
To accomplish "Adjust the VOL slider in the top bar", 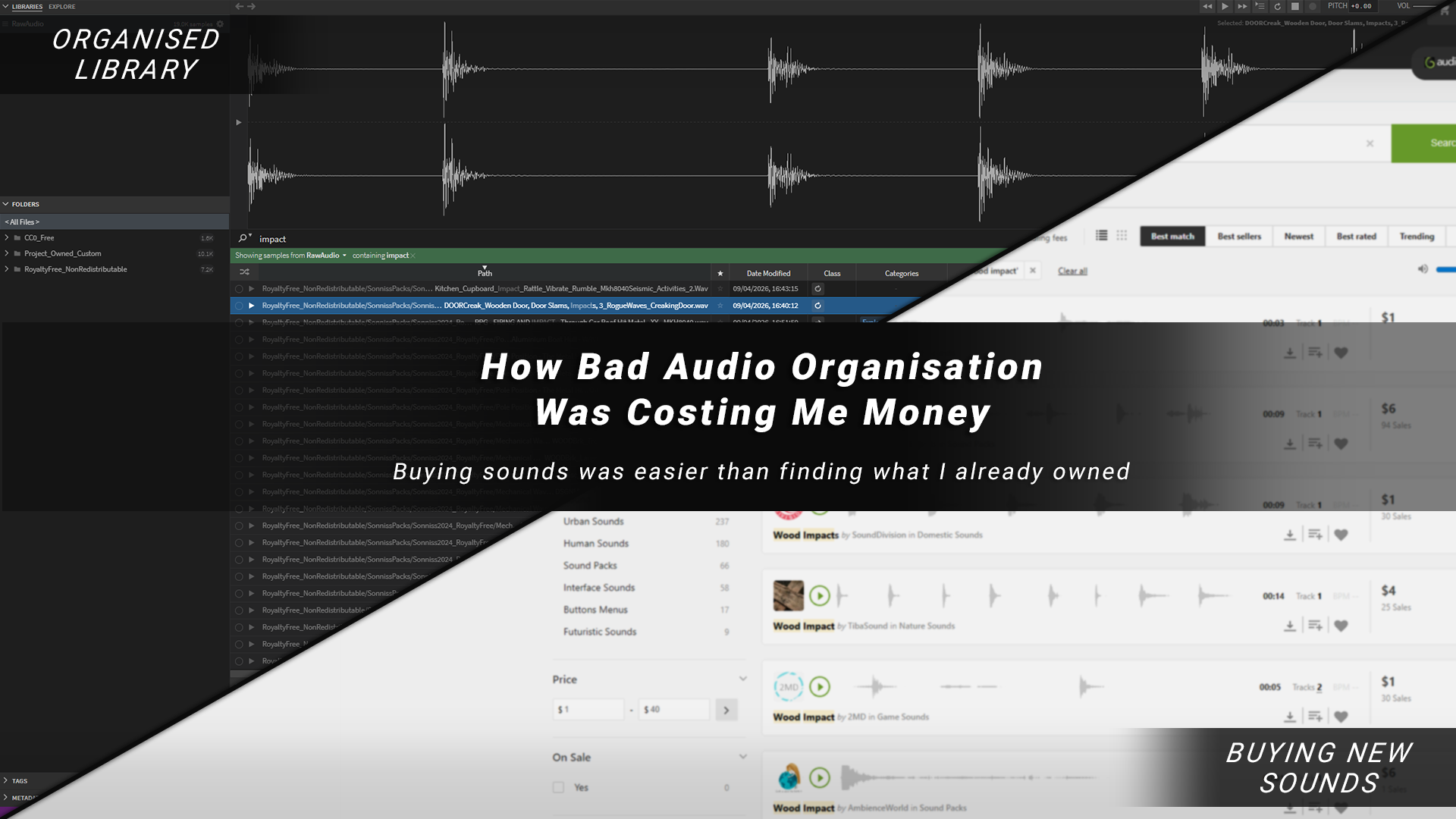I will (1426, 6).
